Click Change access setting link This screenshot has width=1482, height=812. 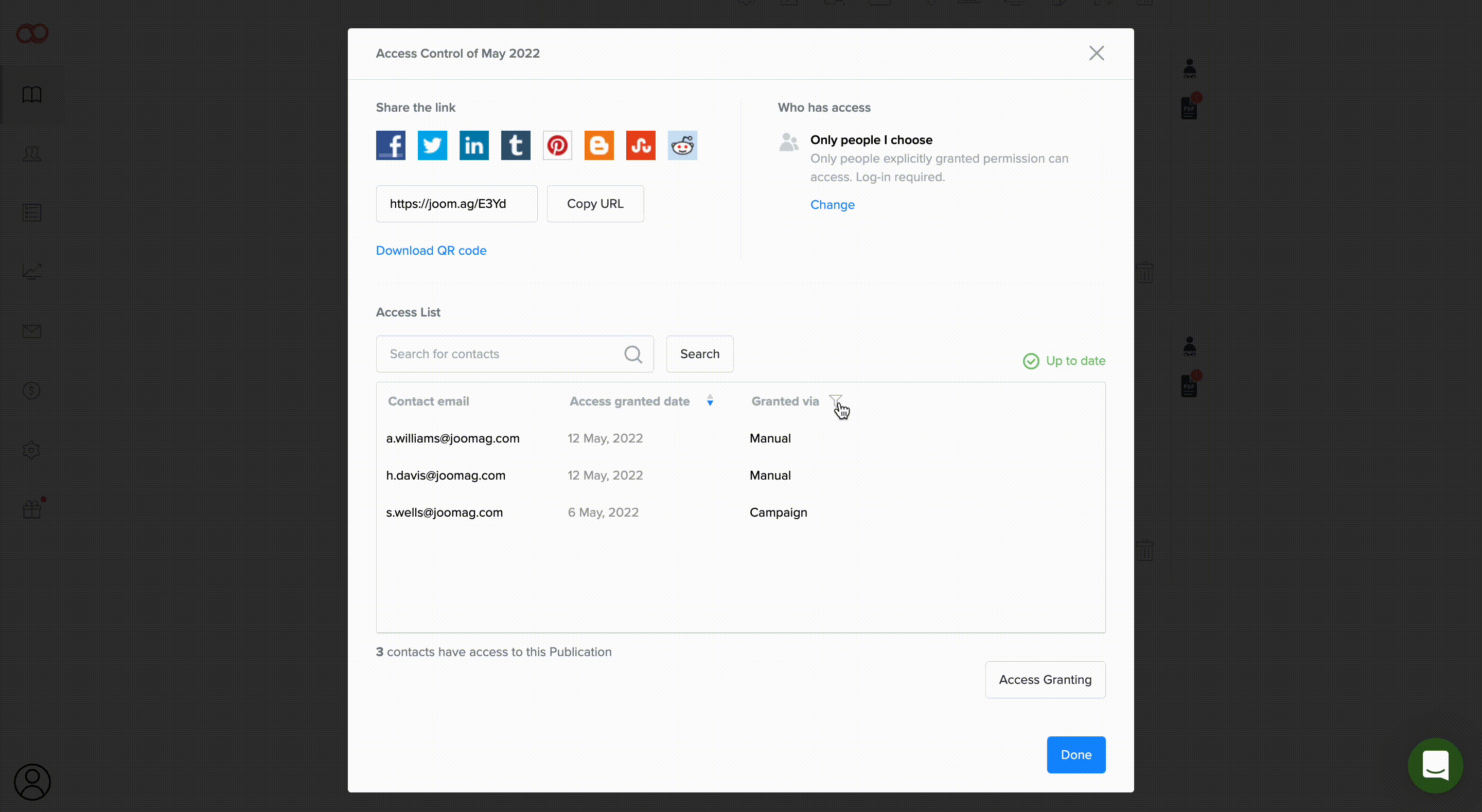(832, 205)
